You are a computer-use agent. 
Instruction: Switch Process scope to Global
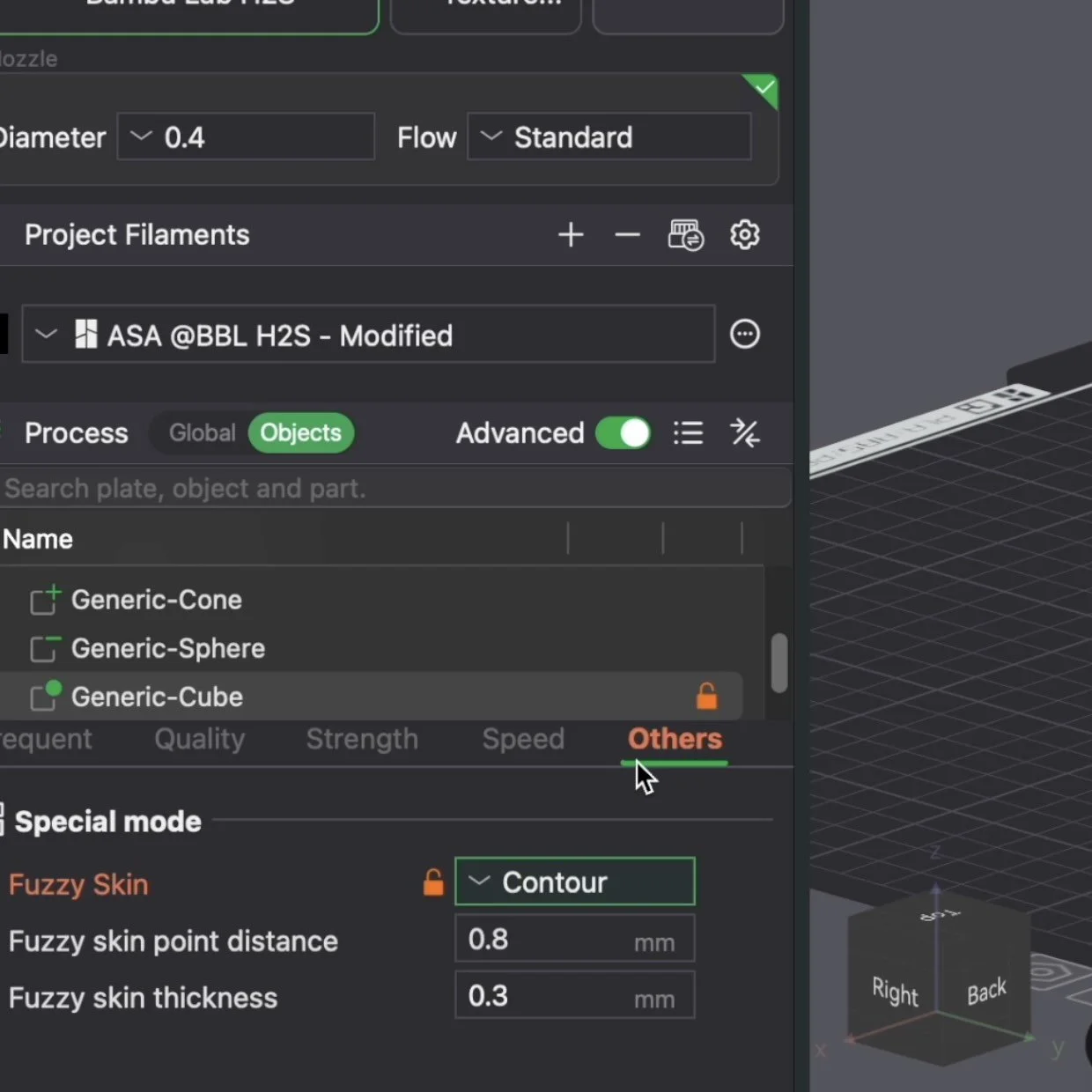[x=202, y=432]
